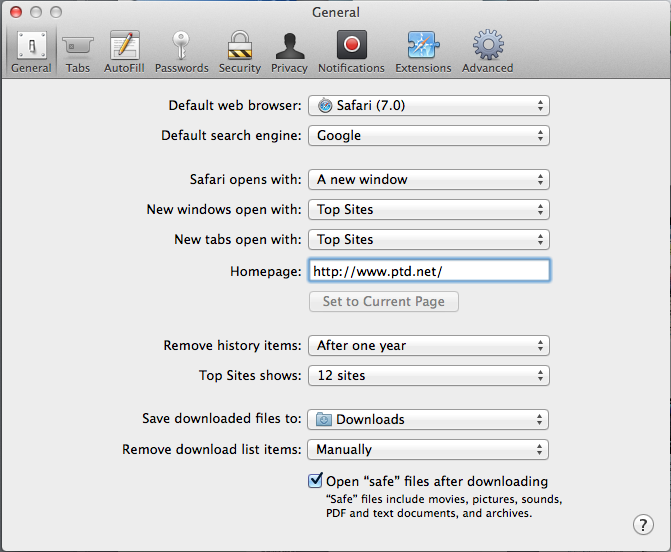Viewport: 671px width, 552px height.
Task: Show the Security padlock preferences
Action: point(240,52)
